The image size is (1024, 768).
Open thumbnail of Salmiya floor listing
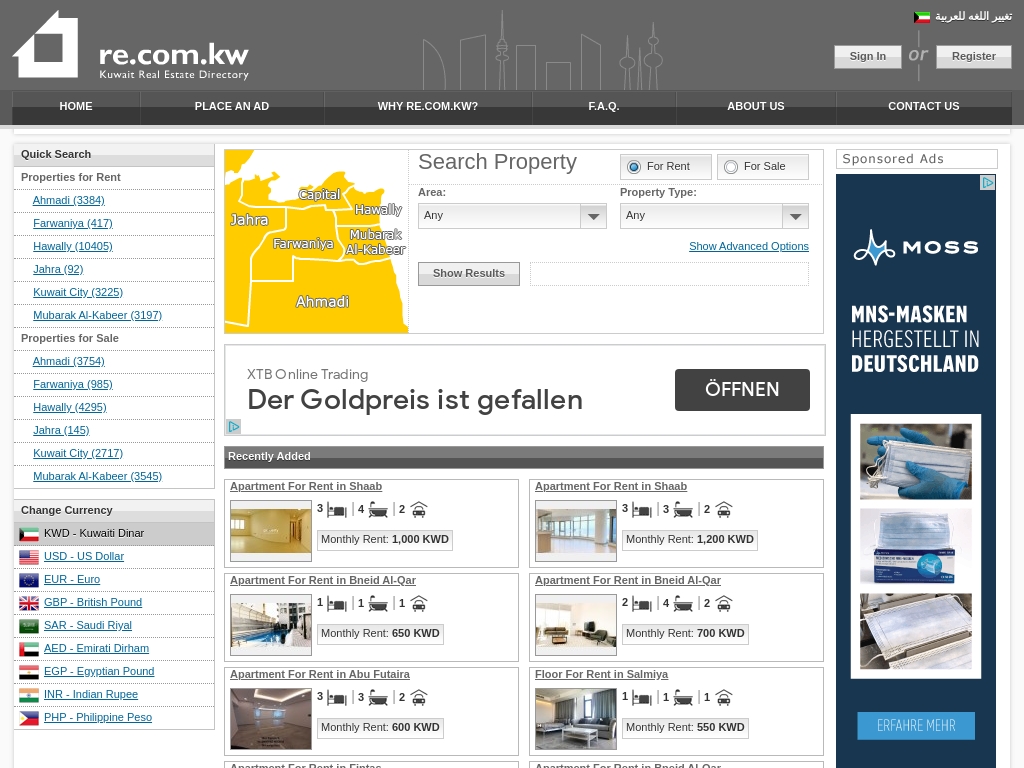click(575, 718)
